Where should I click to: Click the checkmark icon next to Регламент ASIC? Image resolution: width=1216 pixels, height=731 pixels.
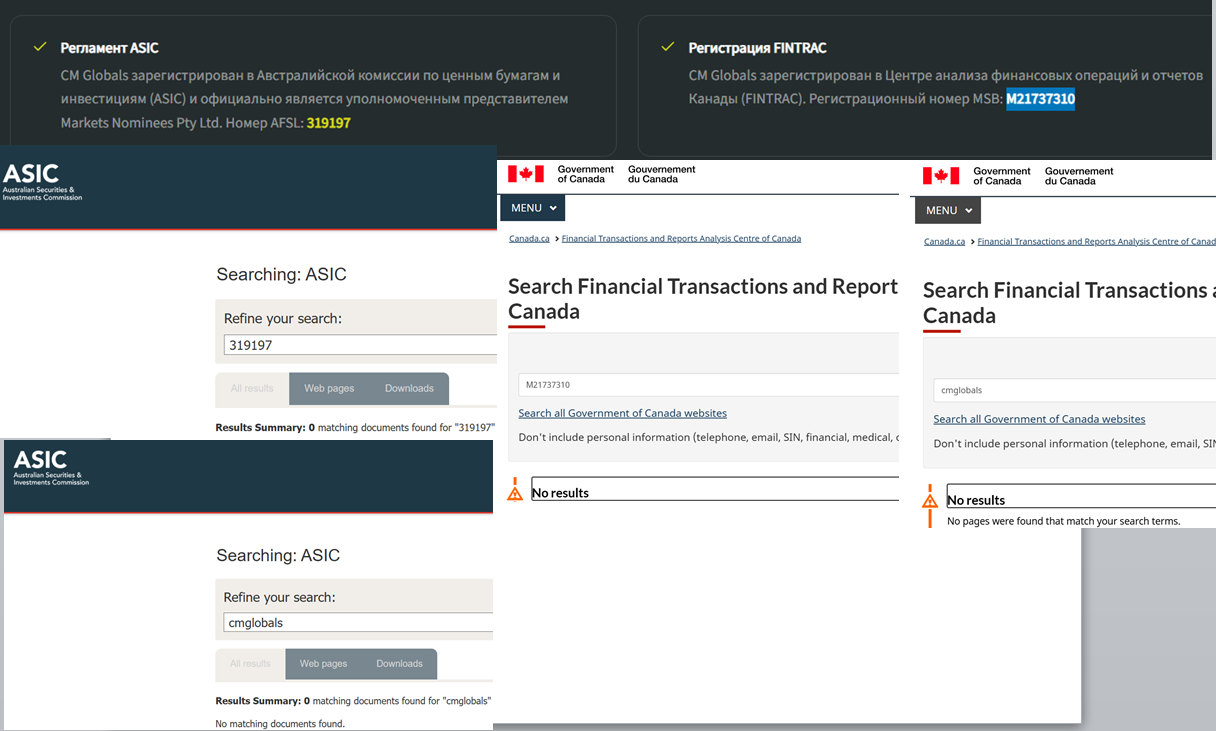click(x=40, y=47)
